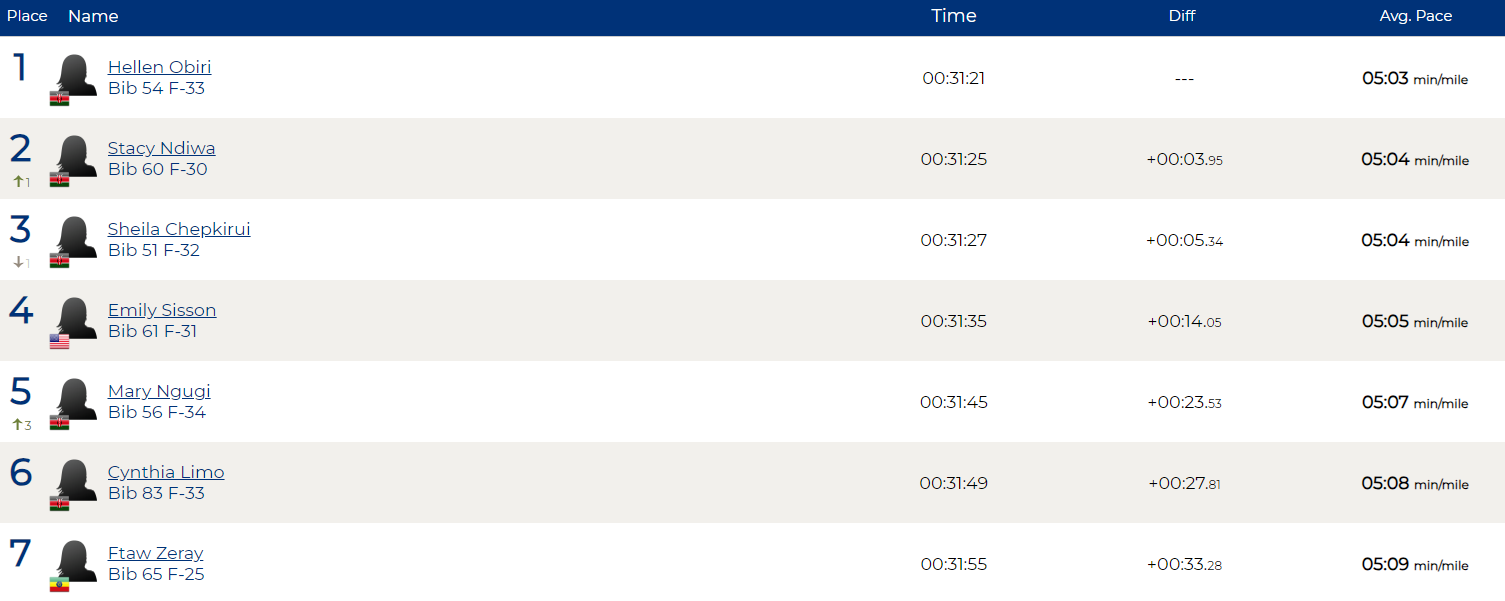The image size is (1505, 601).
Task: Open Cynthia Limo's name link
Action: [x=166, y=472]
